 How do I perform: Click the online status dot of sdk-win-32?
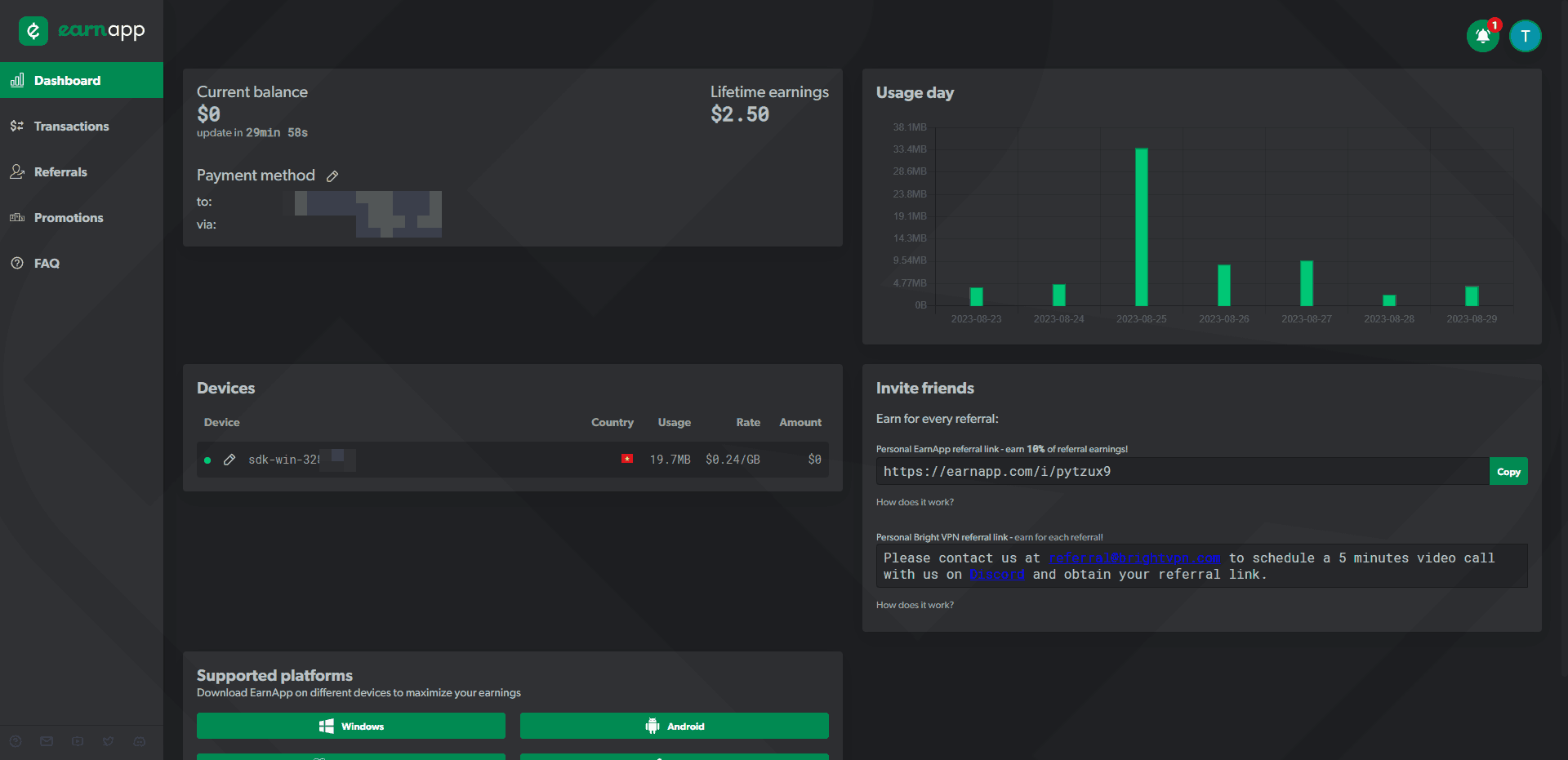tap(207, 460)
